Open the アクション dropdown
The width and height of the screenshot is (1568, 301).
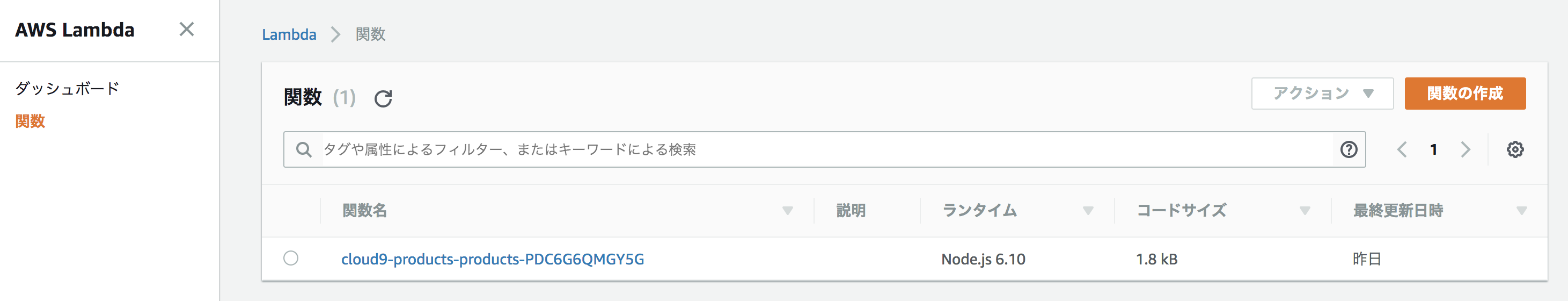click(1322, 93)
